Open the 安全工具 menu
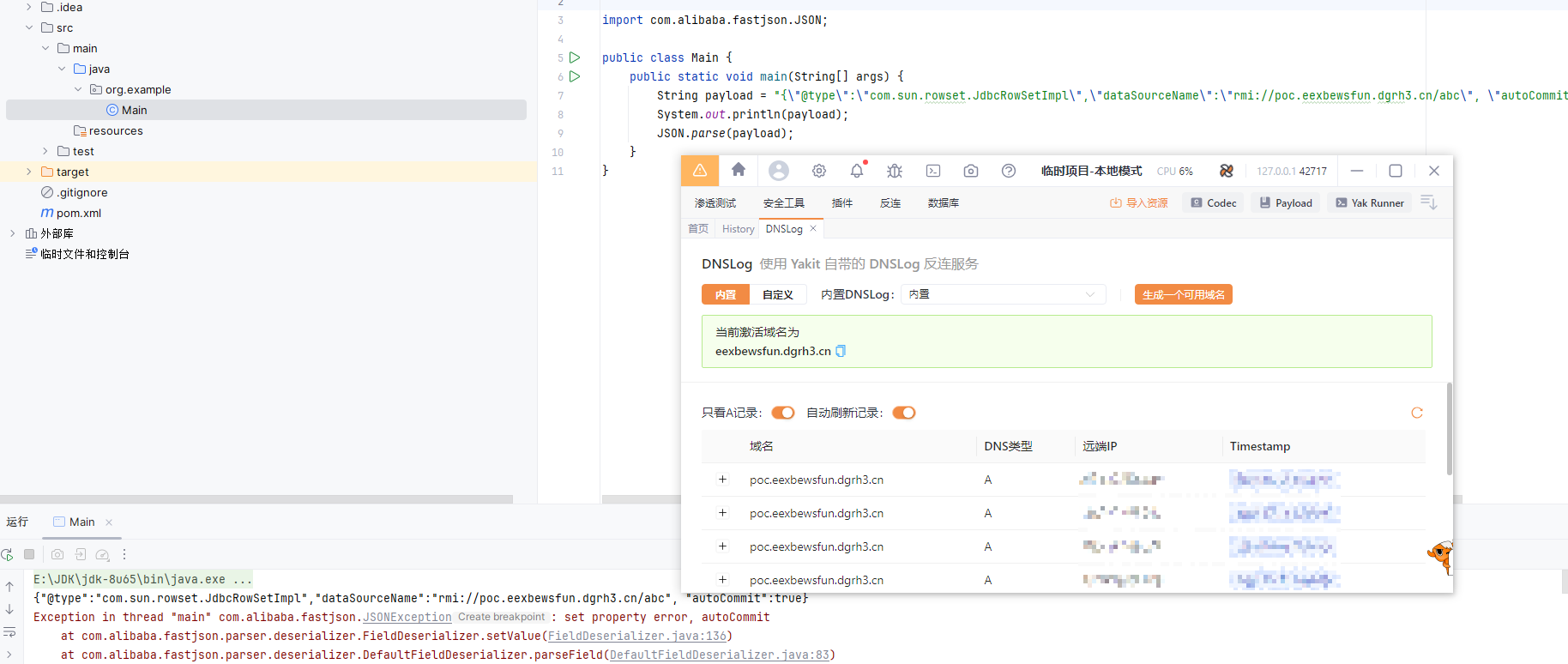The image size is (1568, 664). [x=784, y=203]
